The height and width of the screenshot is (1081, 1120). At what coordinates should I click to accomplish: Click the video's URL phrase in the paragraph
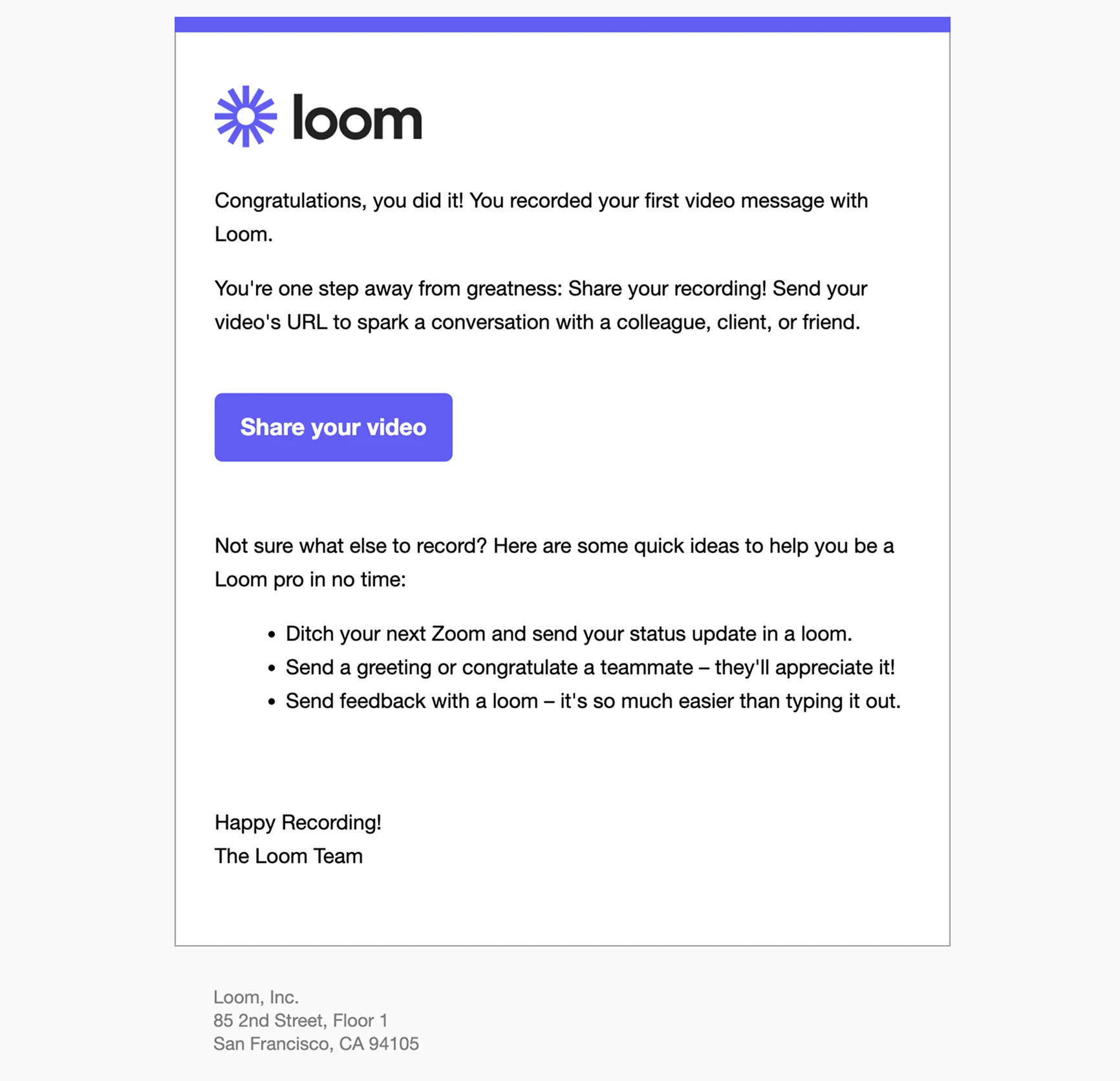point(271,322)
